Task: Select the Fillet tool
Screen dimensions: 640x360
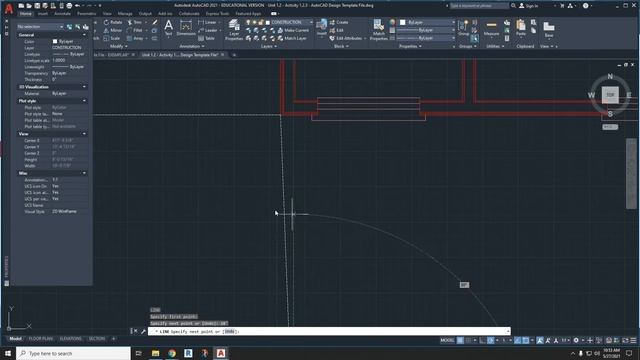Action: (135, 30)
